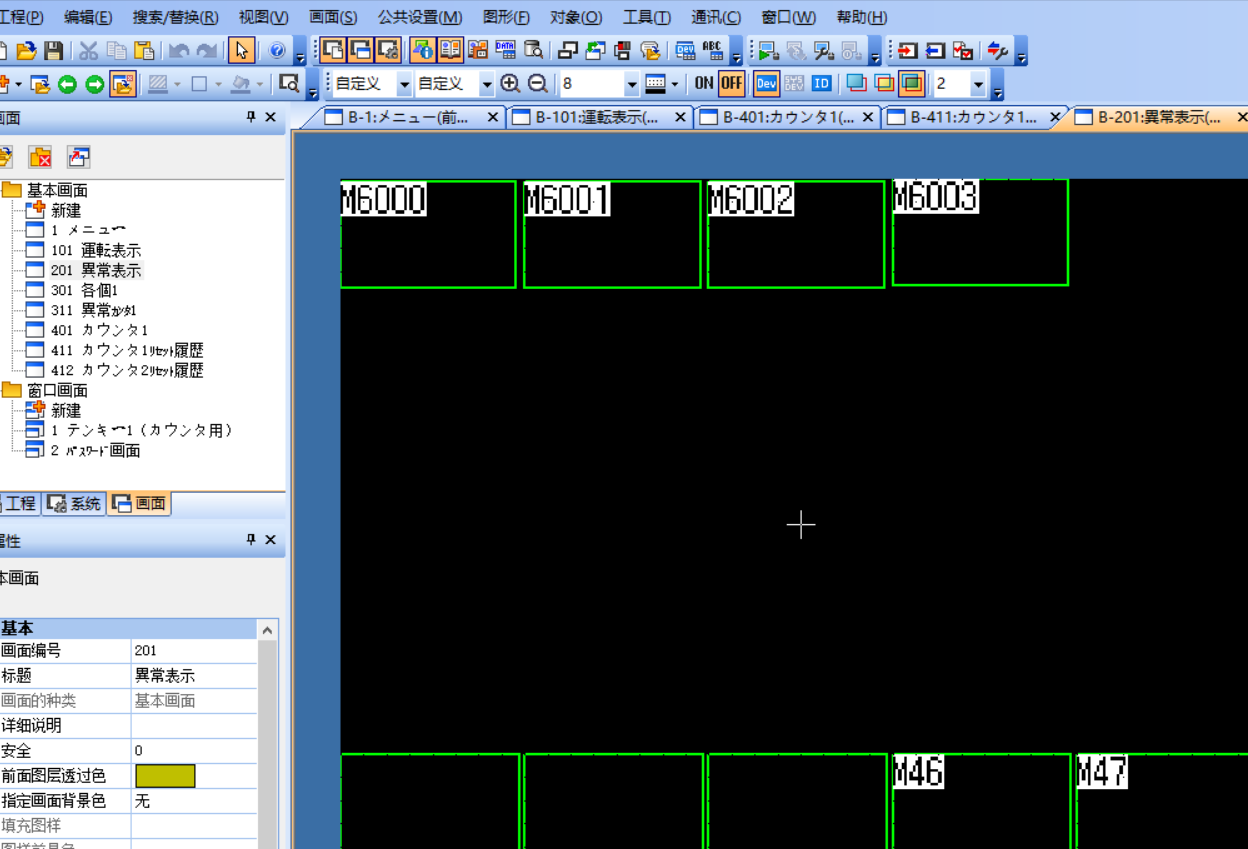Save the project with the floppy disk icon

(54, 50)
